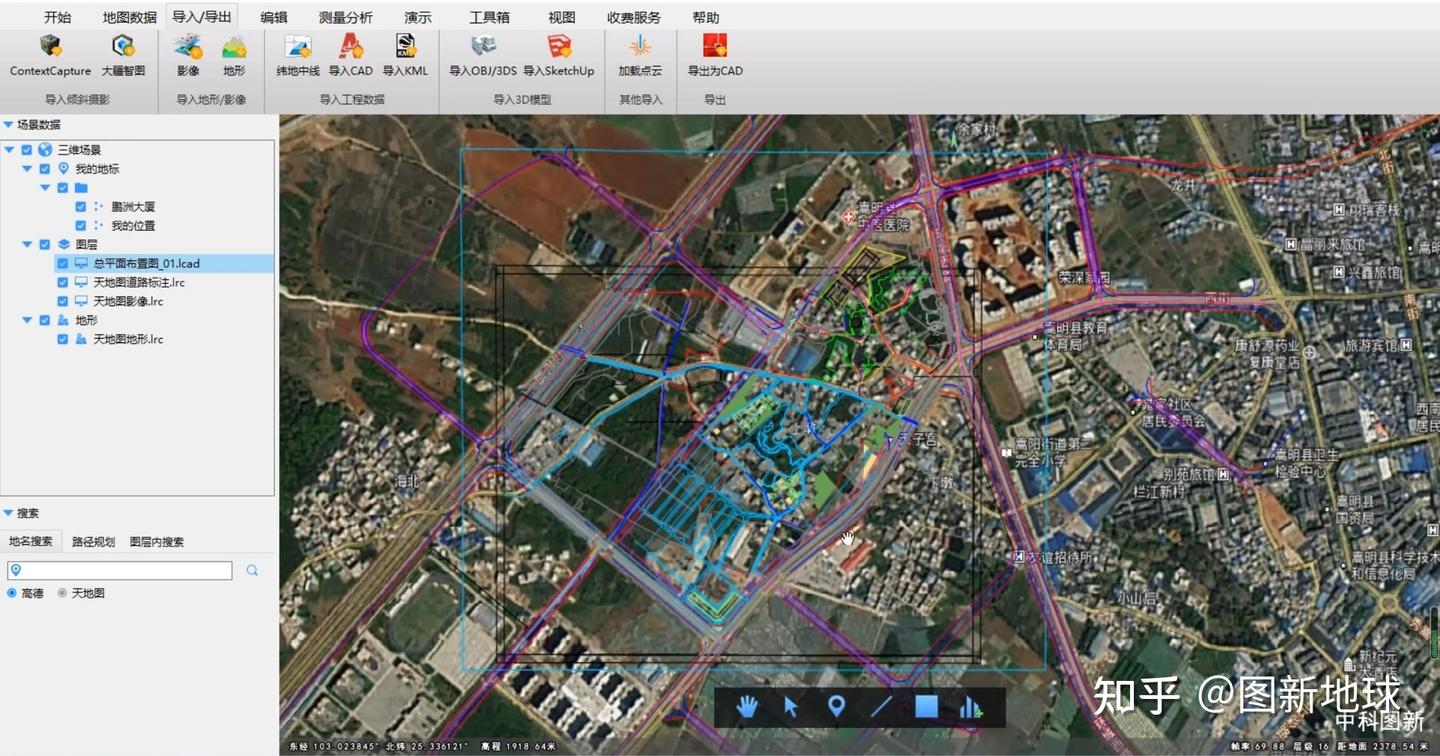Uncheck the 总平面布置图_01.lcad layer
This screenshot has height=756, width=1440.
pos(63,263)
